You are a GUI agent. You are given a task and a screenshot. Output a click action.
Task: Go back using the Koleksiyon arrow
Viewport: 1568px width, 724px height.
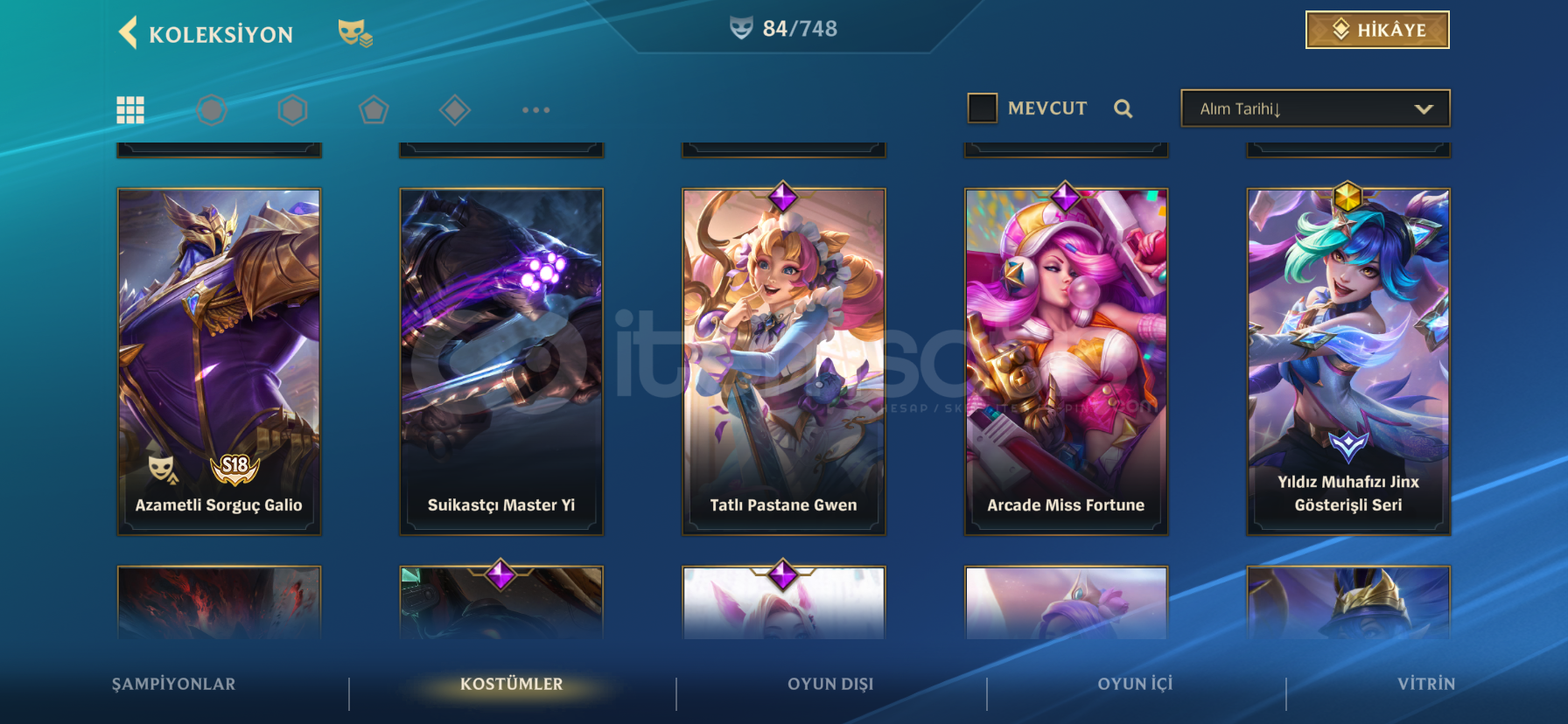tap(128, 33)
